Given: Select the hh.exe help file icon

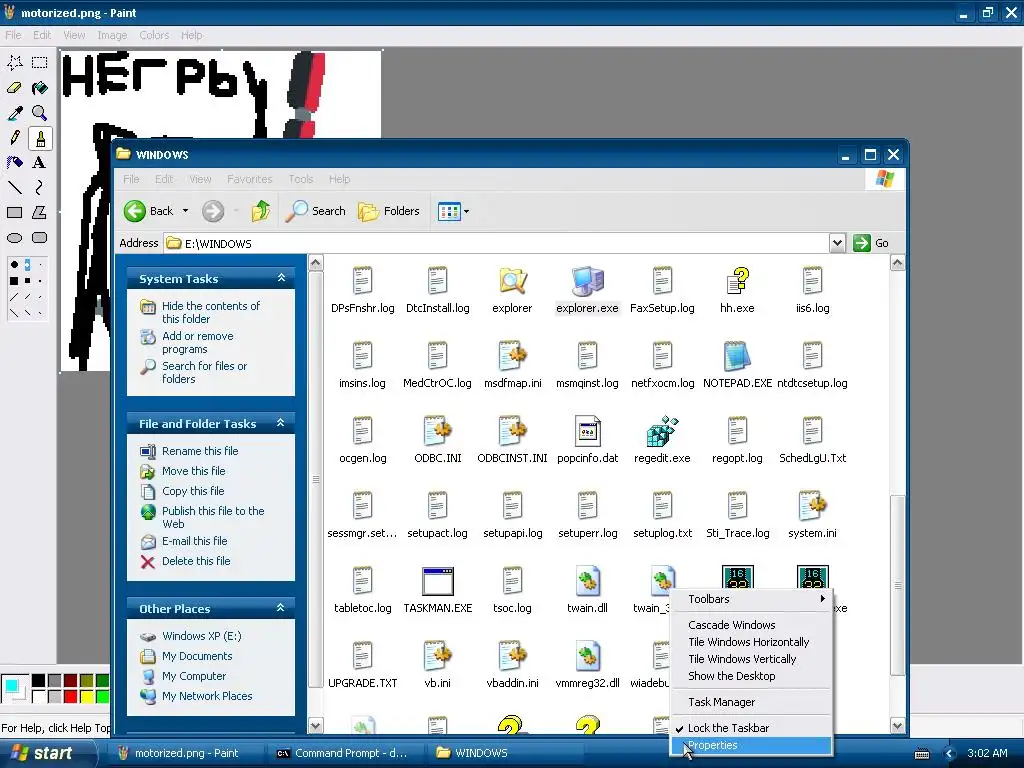Looking at the screenshot, I should coord(737,289).
